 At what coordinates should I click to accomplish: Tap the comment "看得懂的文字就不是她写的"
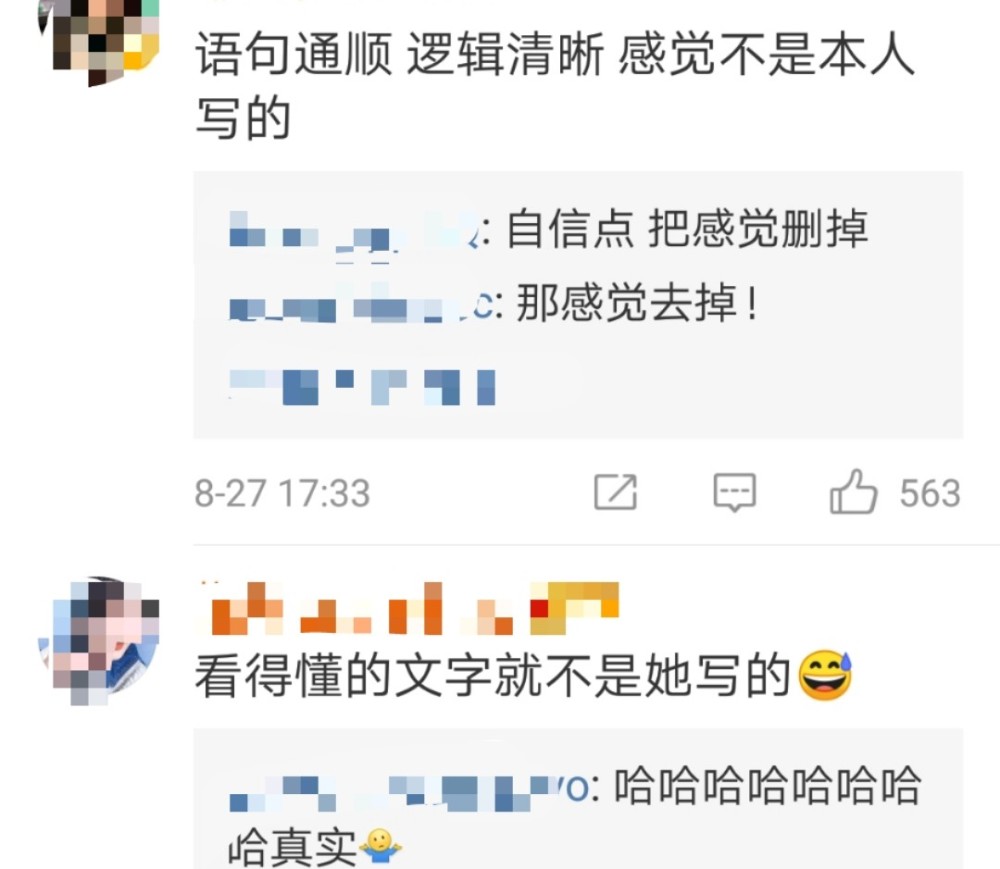tap(493, 676)
